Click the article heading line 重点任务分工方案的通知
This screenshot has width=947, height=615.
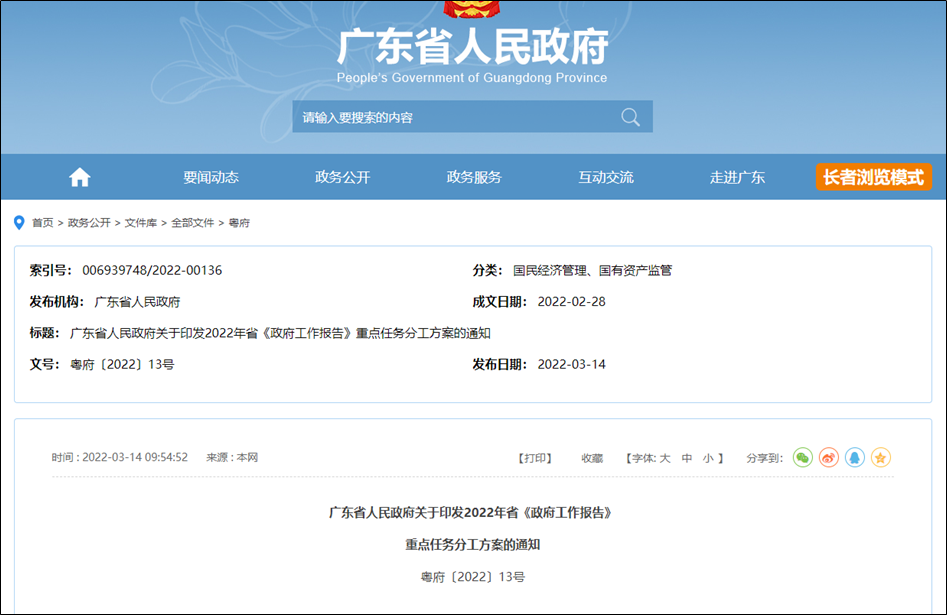tap(472, 544)
